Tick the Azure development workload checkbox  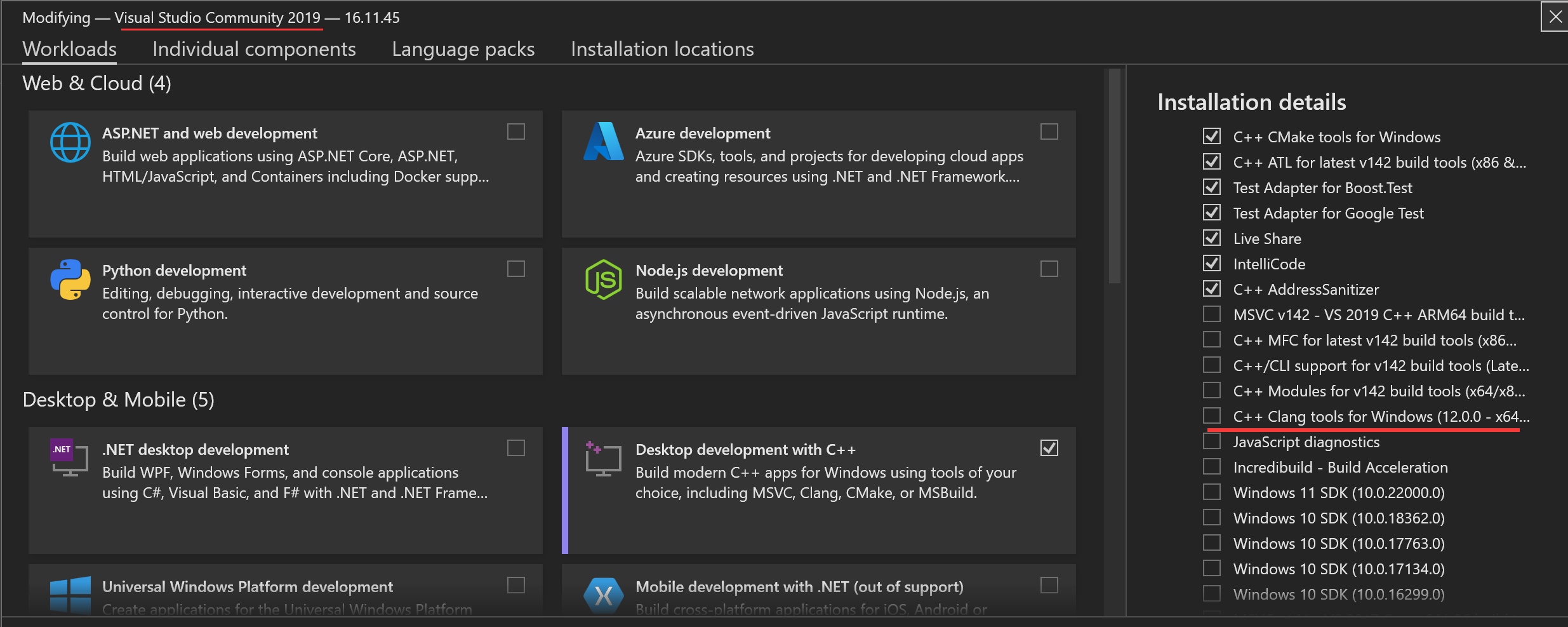coord(1049,131)
